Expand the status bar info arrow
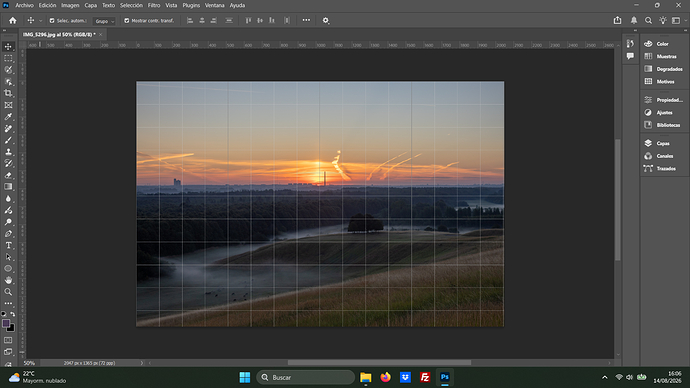The height and width of the screenshot is (388, 690). click(x=142, y=363)
